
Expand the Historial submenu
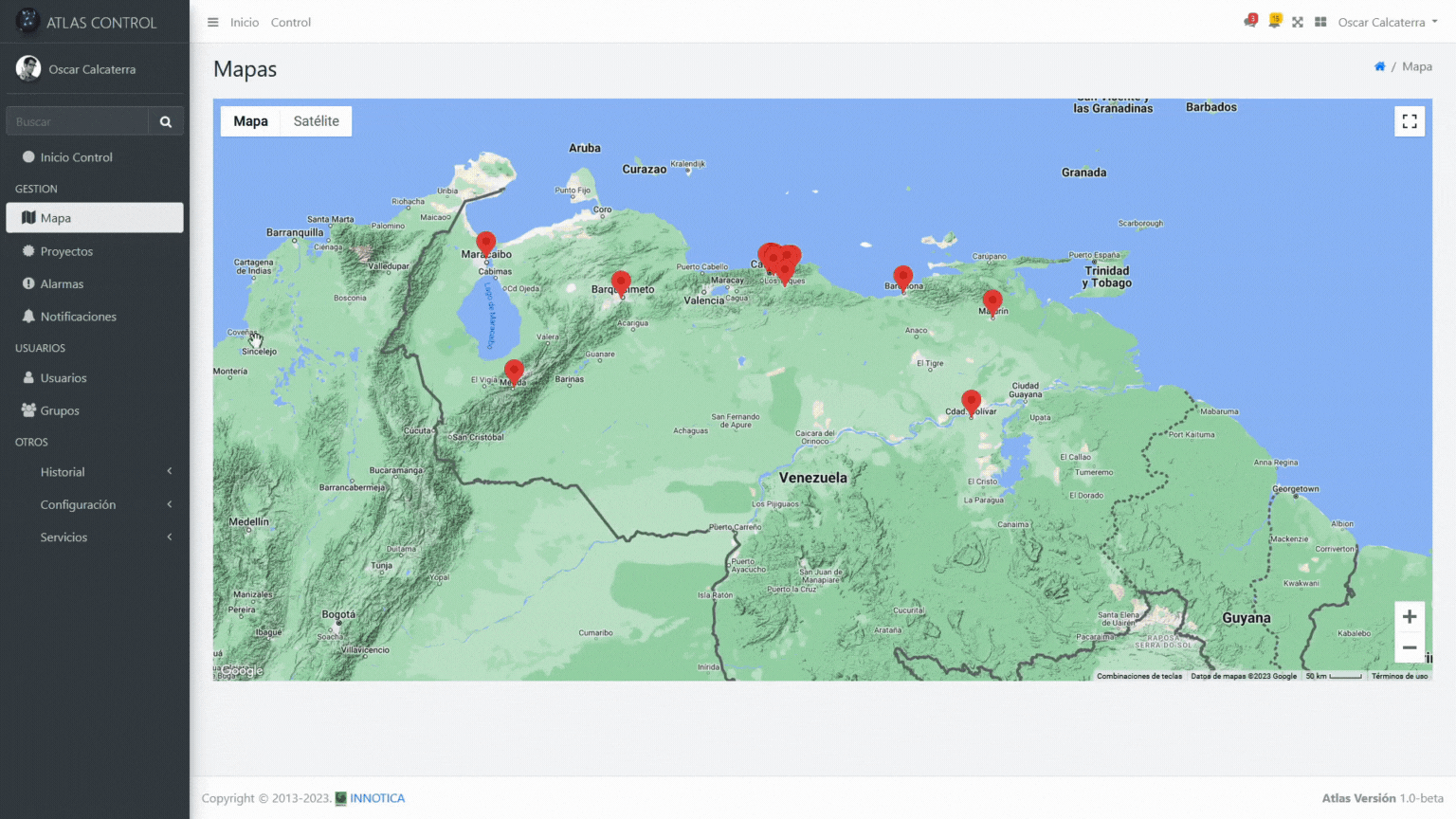pyautogui.click(x=95, y=472)
